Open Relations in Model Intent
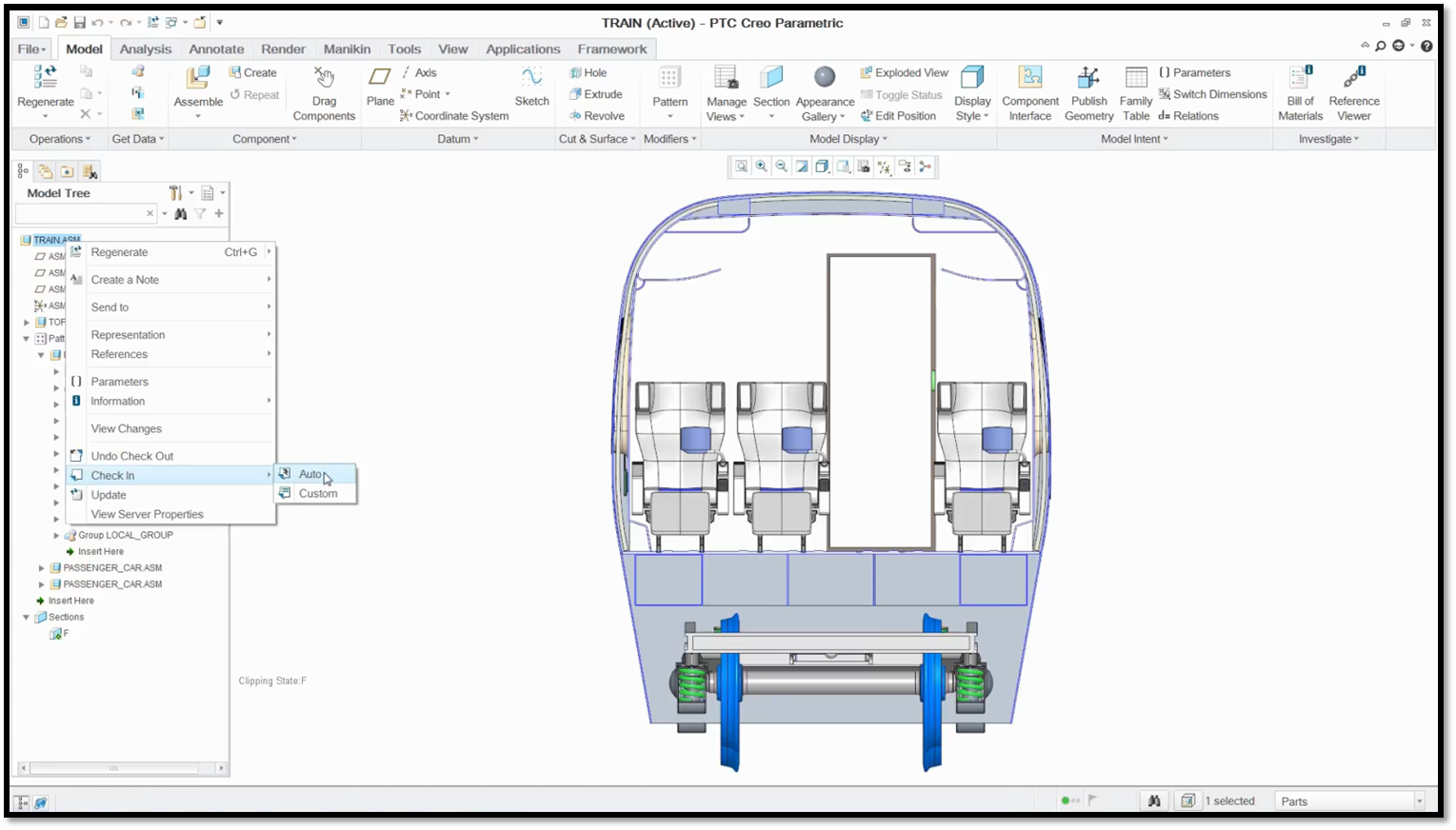Screen dimensions: 1456x830 [x=1188, y=116]
